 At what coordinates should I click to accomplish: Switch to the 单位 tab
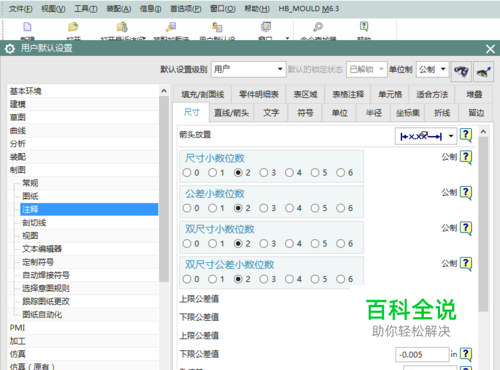[x=339, y=113]
